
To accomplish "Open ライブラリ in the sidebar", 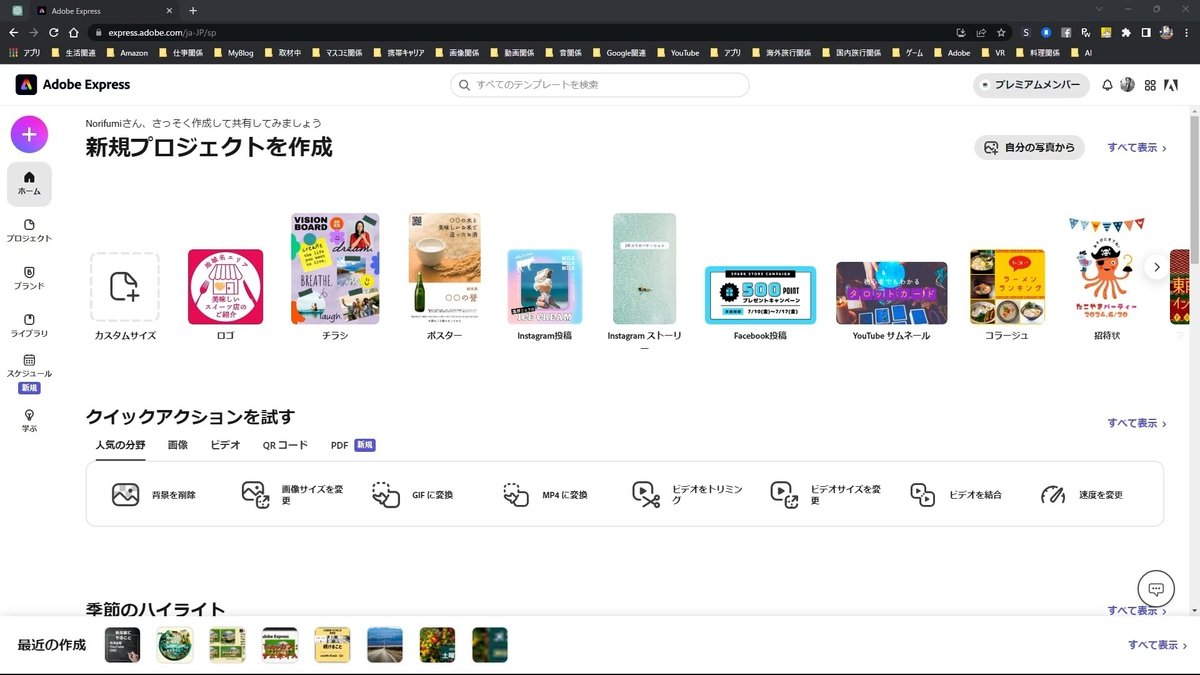I will click(29, 326).
